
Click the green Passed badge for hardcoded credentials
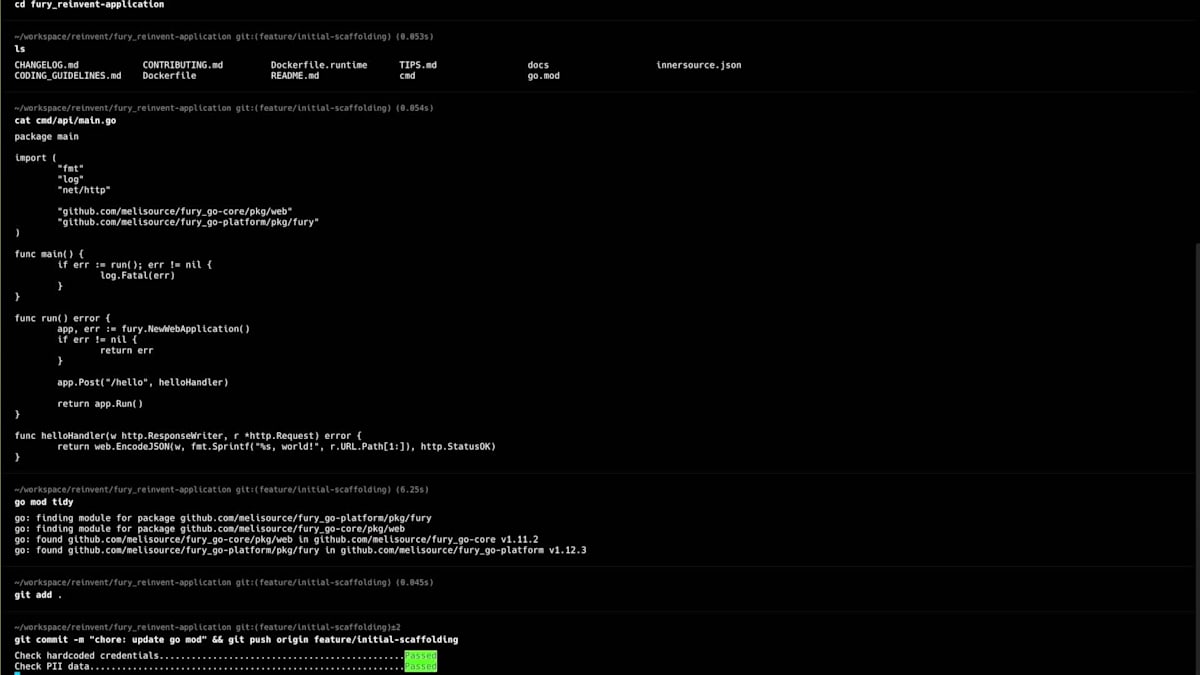[x=420, y=655]
